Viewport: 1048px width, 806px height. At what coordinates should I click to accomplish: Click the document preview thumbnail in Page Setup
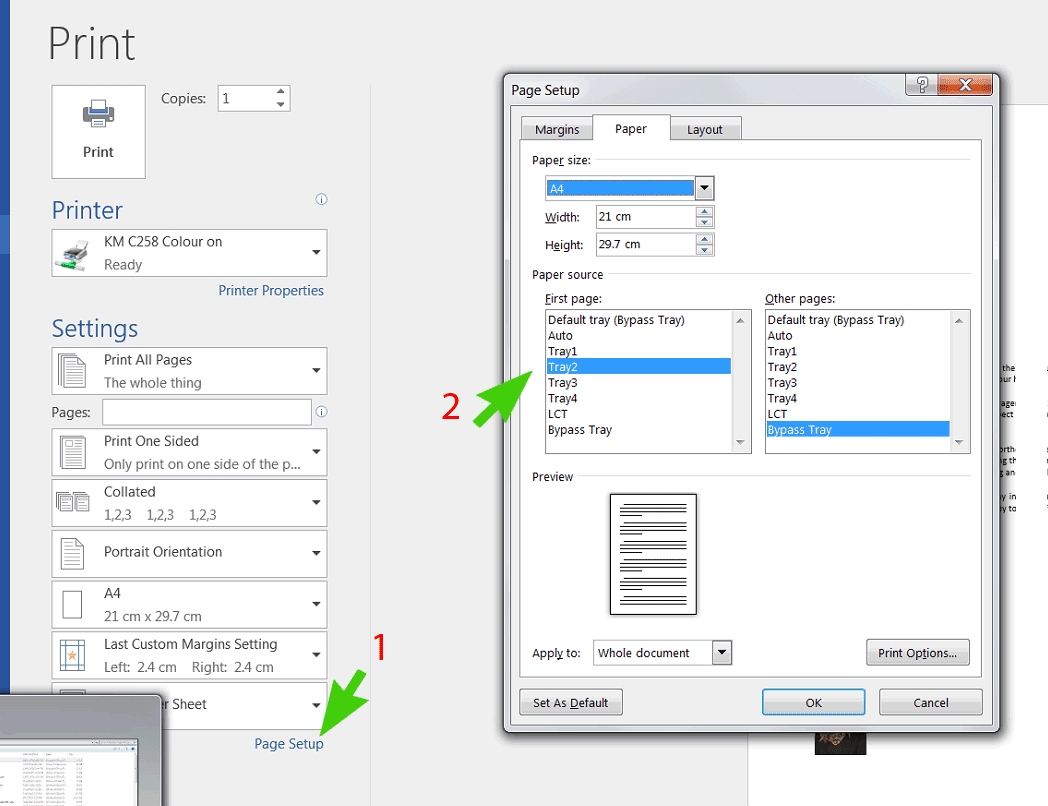[653, 553]
